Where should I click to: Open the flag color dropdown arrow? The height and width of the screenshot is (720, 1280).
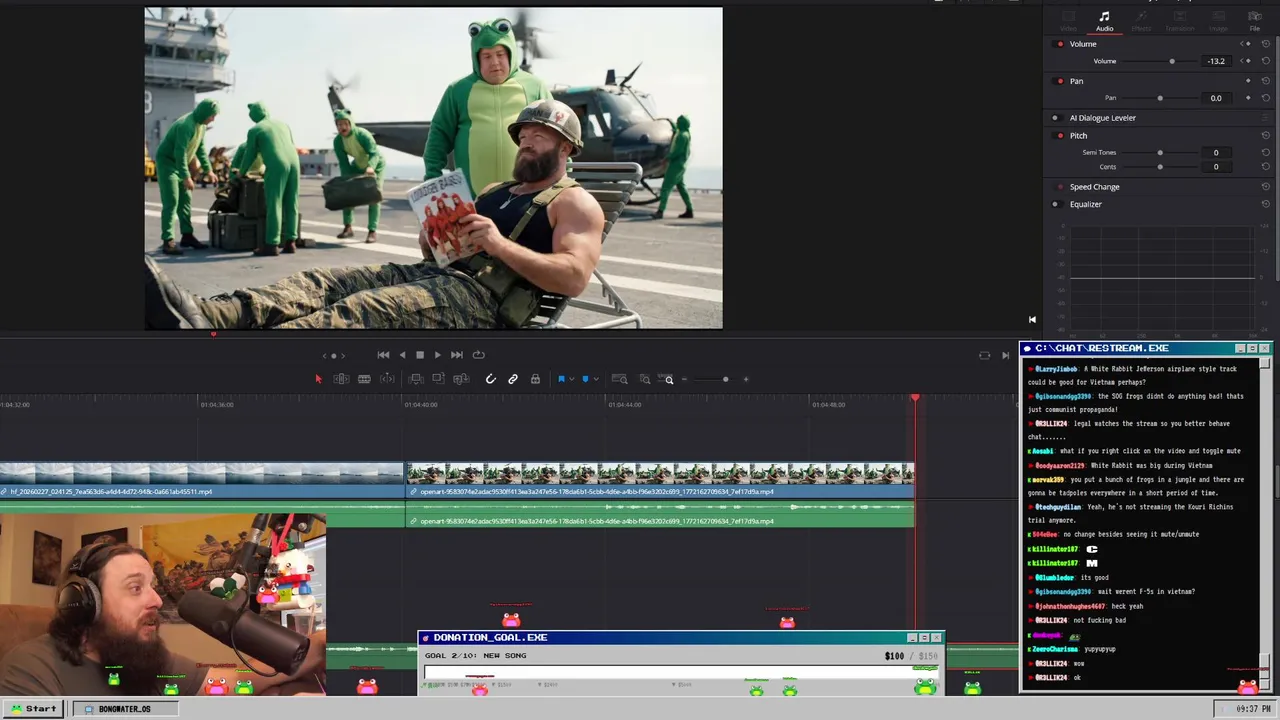(x=572, y=379)
